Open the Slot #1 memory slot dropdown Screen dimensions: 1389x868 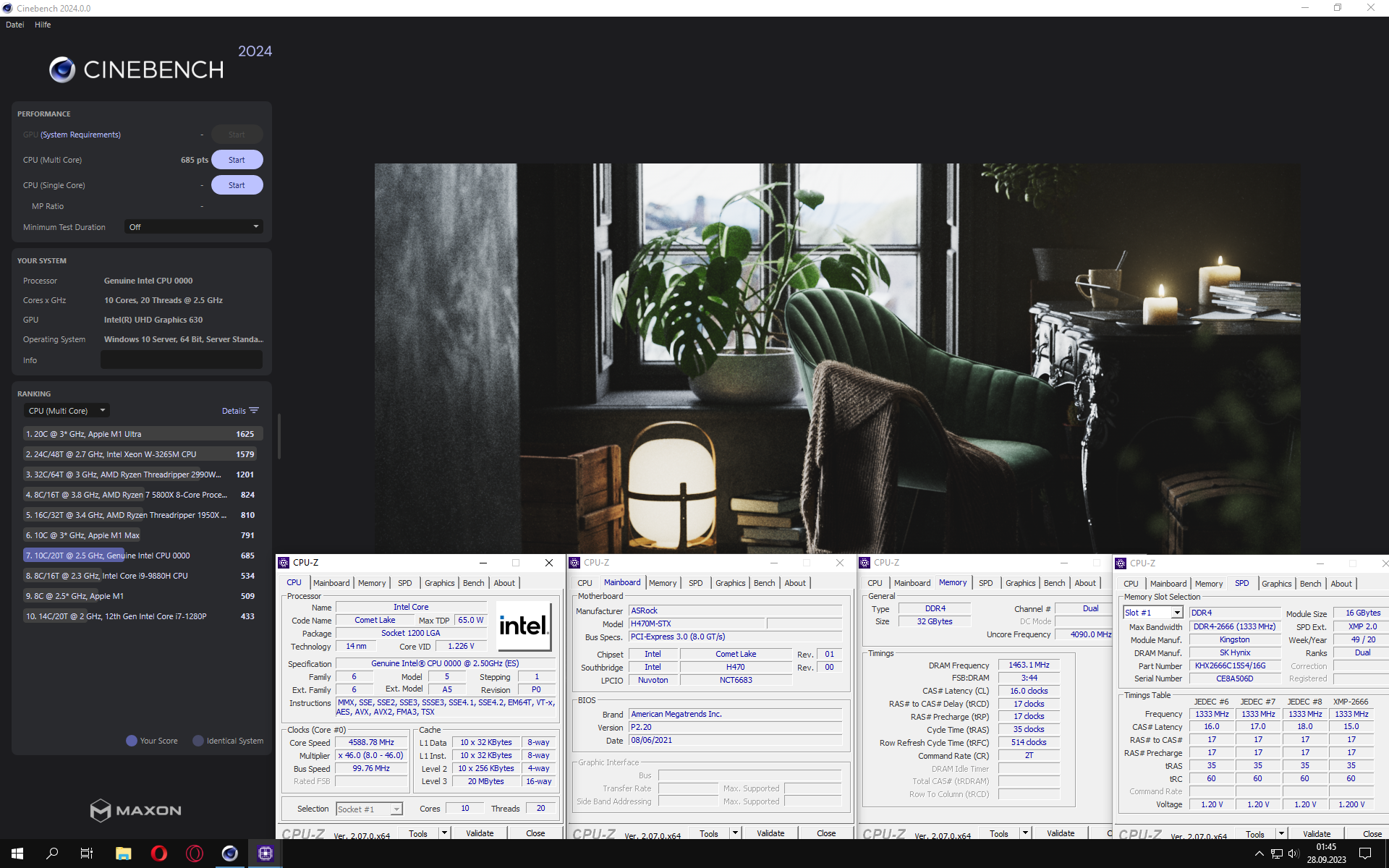click(x=1153, y=613)
